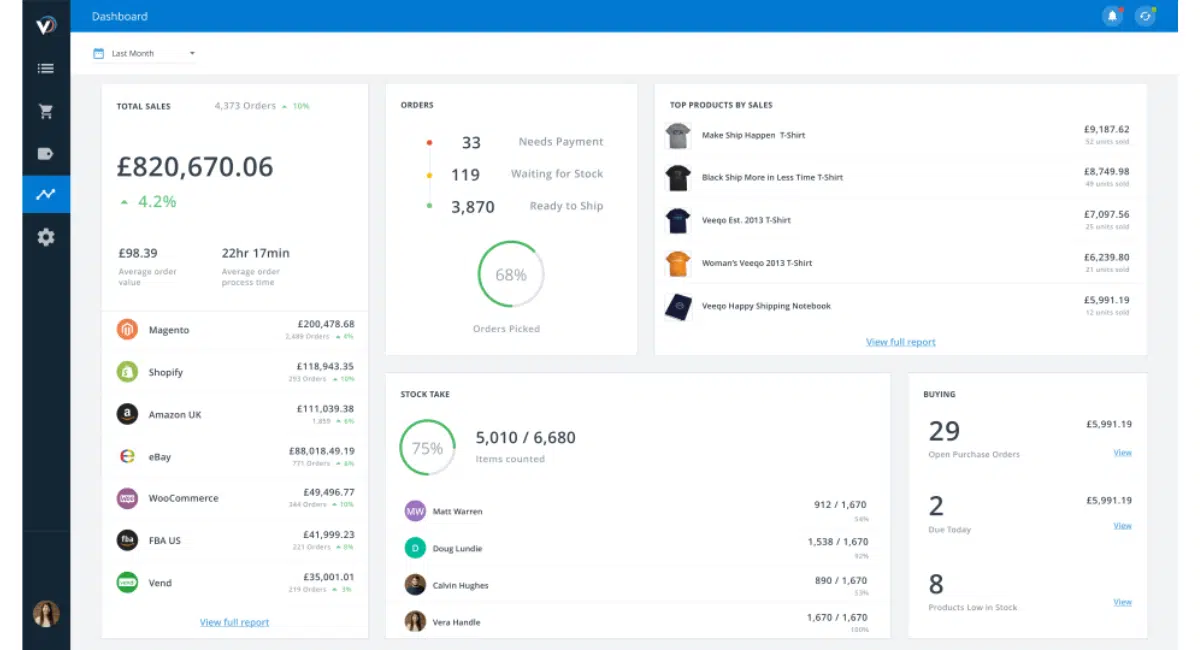This screenshot has width=1200, height=650.
Task: Click the user profile avatar in the sidebar
Action: [46, 613]
